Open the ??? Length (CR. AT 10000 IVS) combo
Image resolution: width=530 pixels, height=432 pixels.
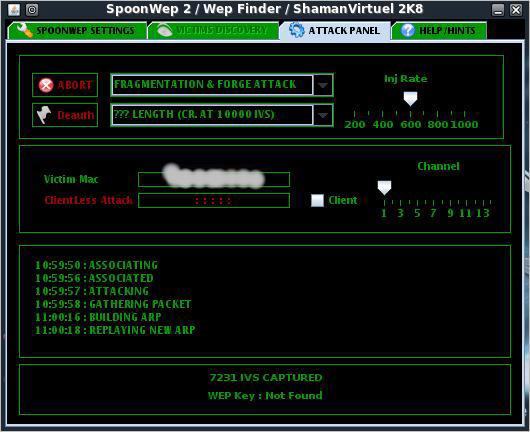[x=222, y=115]
